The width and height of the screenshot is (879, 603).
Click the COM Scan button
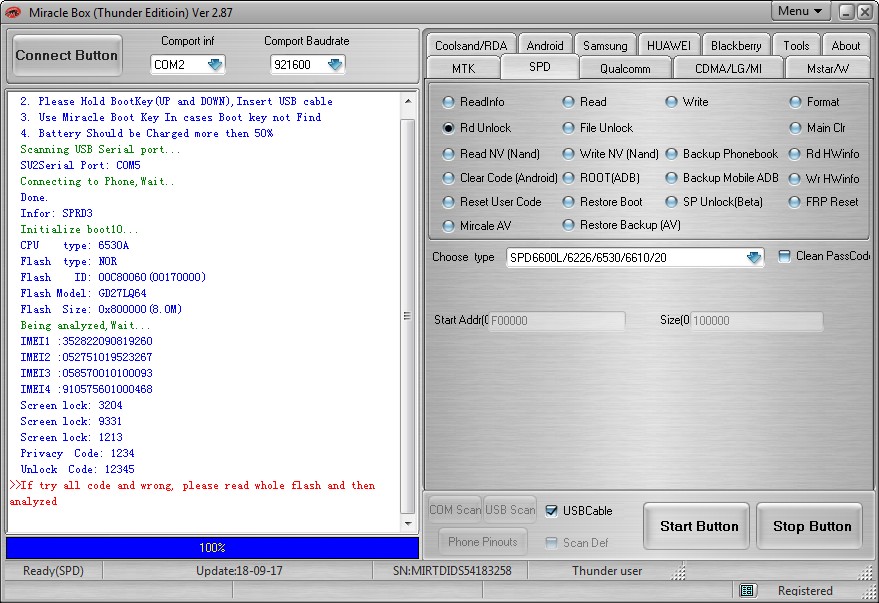point(455,509)
